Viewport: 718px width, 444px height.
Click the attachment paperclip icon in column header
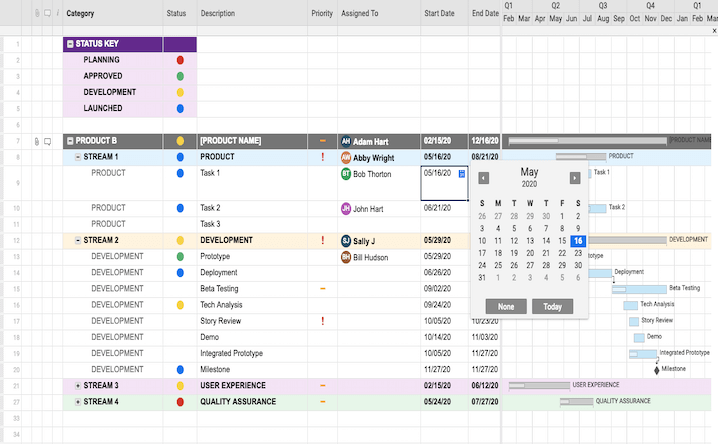(x=37, y=14)
